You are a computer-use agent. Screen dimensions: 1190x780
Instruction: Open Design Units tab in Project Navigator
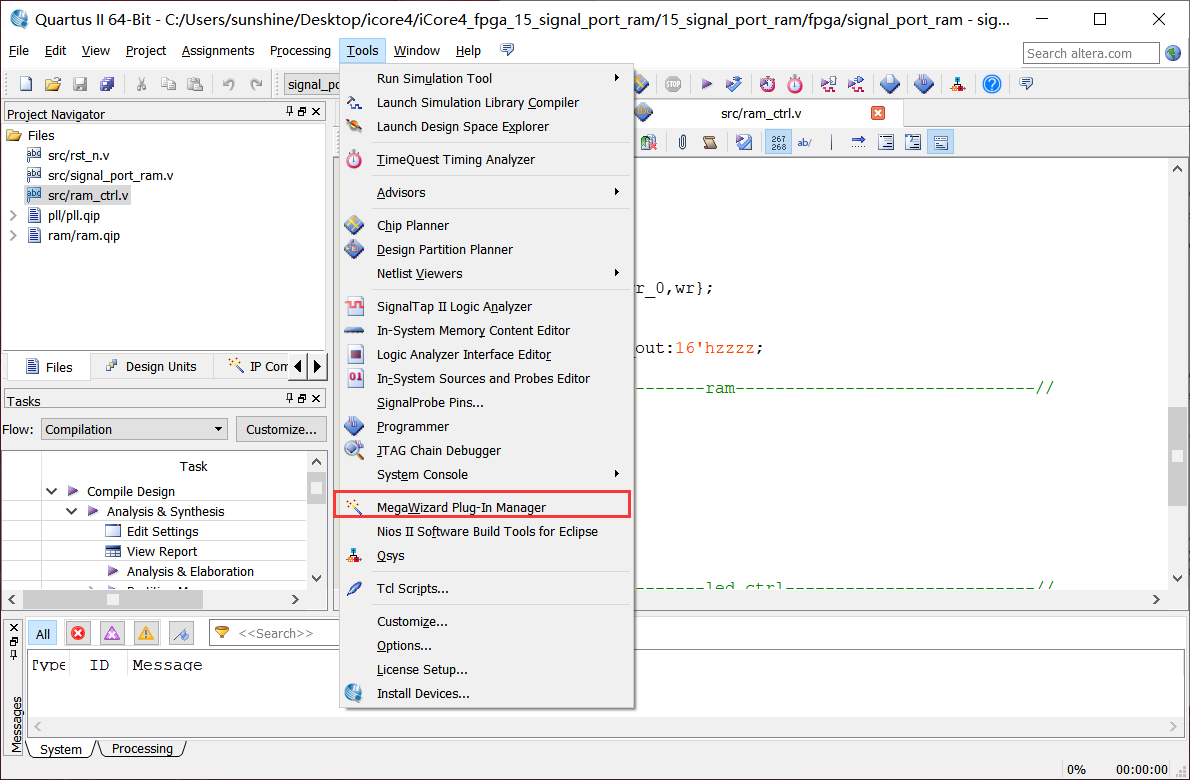point(151,366)
